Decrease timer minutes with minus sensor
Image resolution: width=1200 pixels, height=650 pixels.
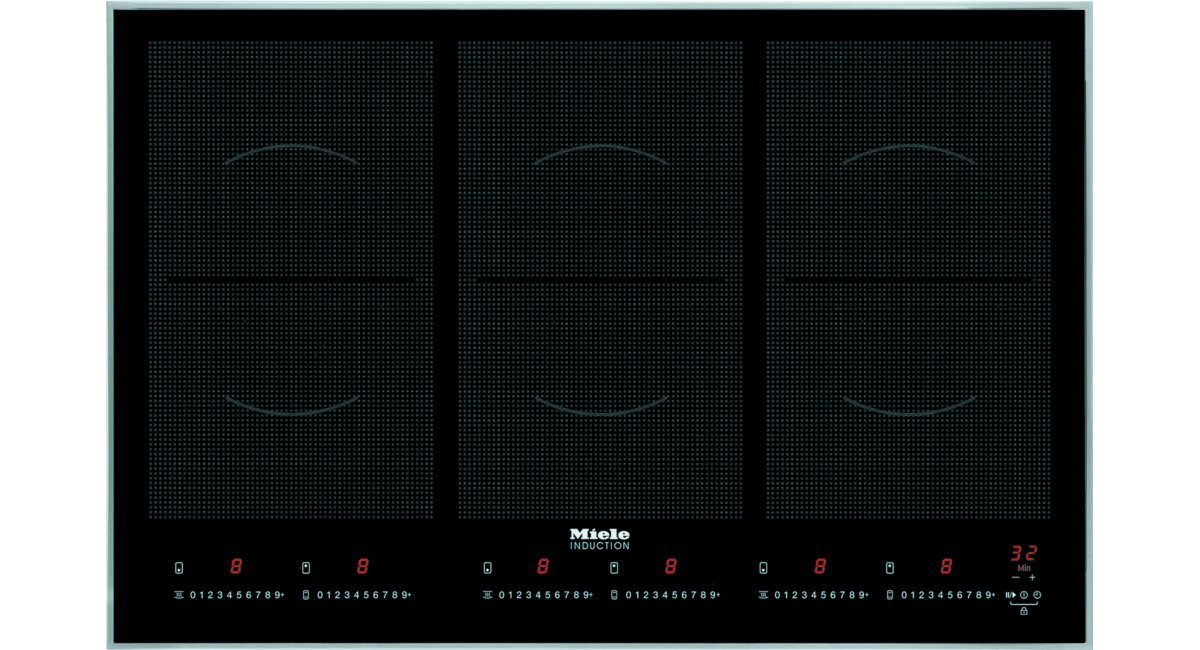1015,578
